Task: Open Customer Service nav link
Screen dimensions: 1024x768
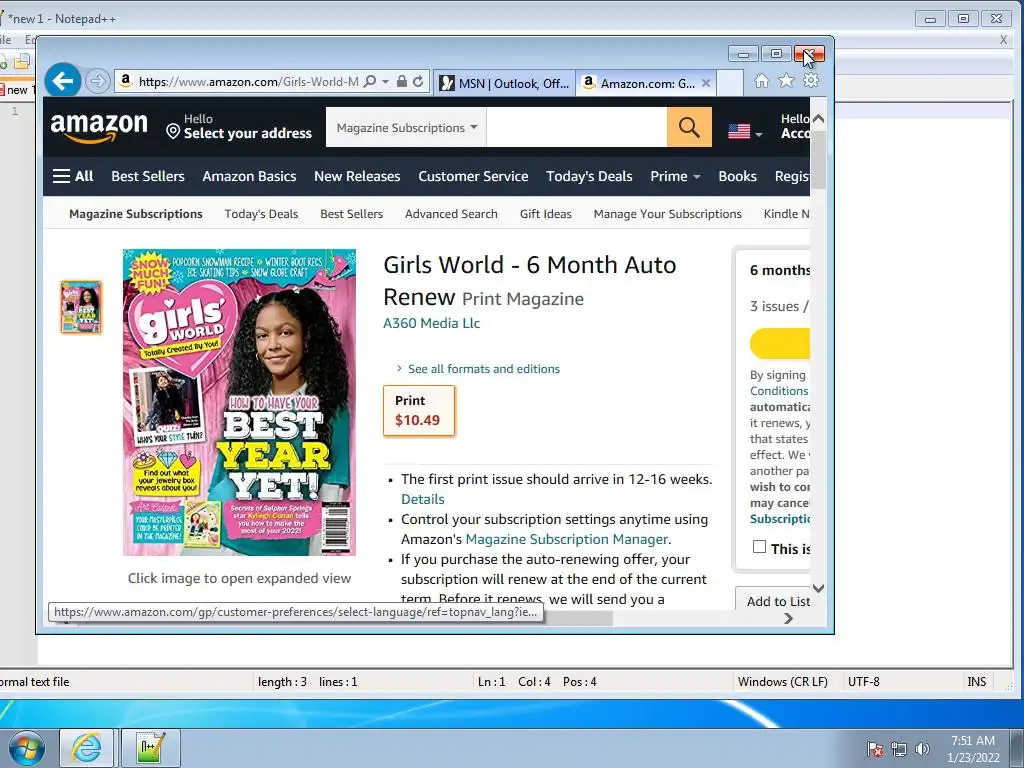Action: pyautogui.click(x=473, y=176)
